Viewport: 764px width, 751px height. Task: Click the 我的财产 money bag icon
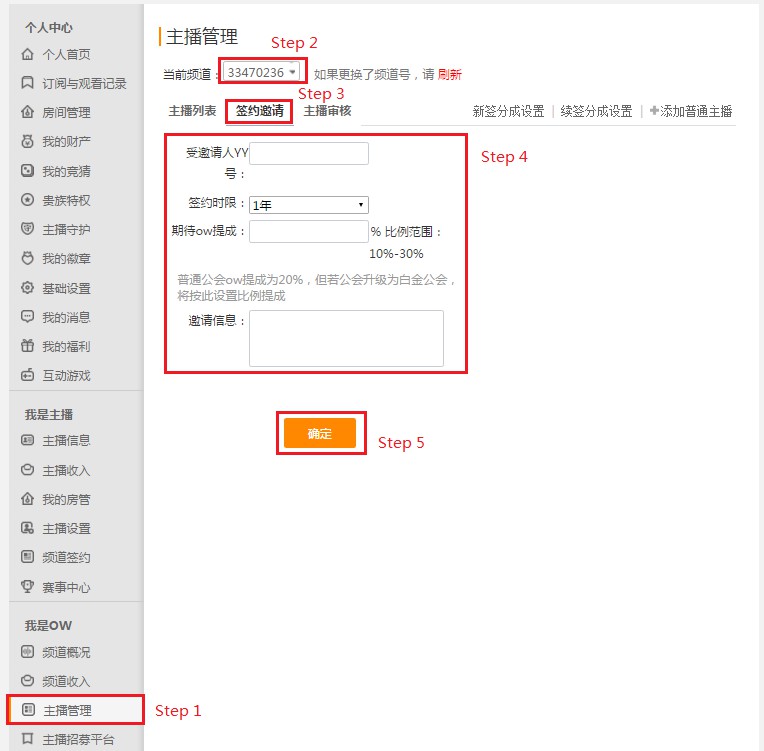pyautogui.click(x=28, y=141)
